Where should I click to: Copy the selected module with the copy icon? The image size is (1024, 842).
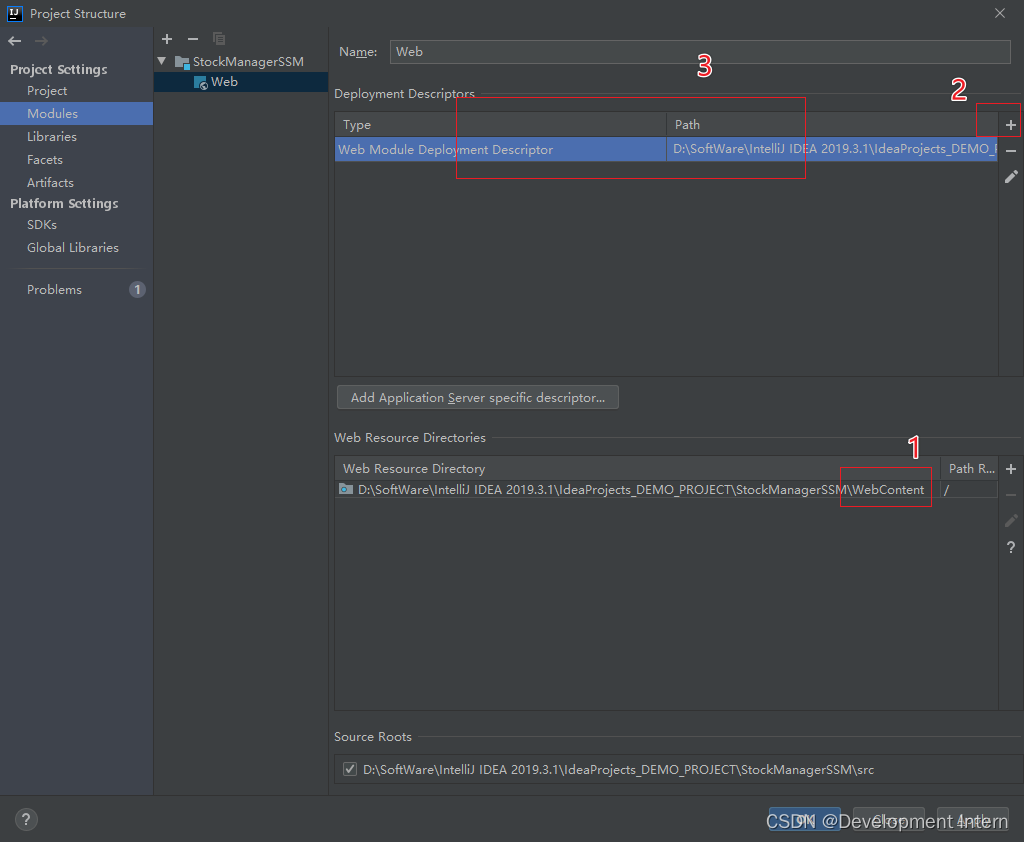219,39
